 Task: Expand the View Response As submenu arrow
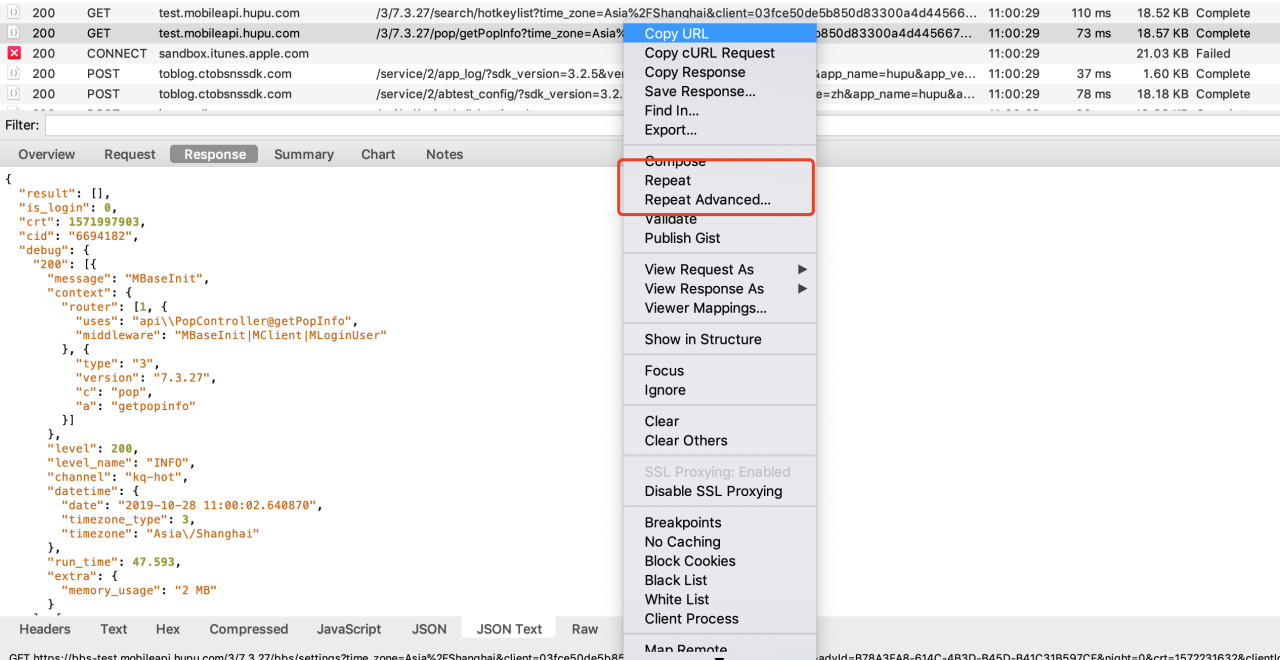[x=802, y=289]
